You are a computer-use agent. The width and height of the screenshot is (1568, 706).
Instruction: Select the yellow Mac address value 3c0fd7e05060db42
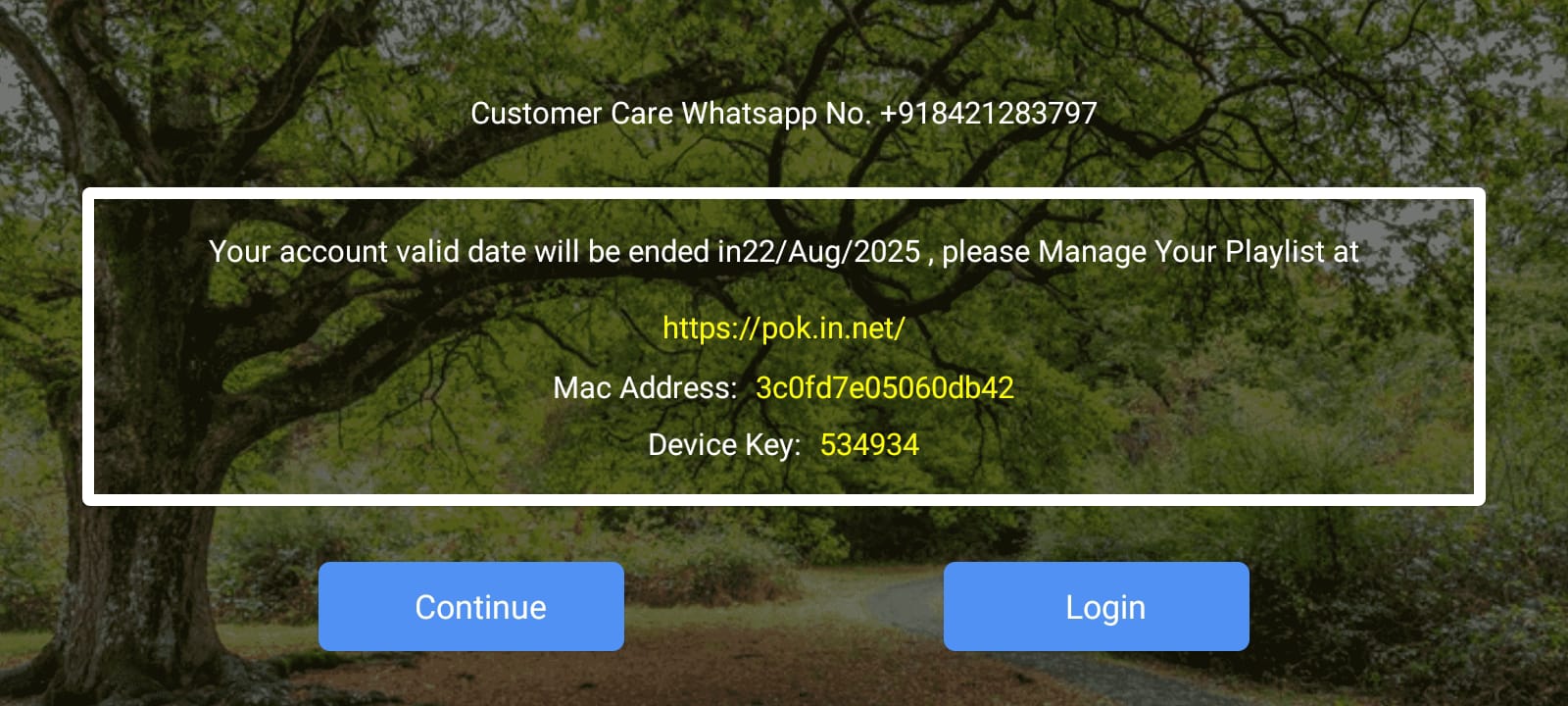[x=885, y=387]
